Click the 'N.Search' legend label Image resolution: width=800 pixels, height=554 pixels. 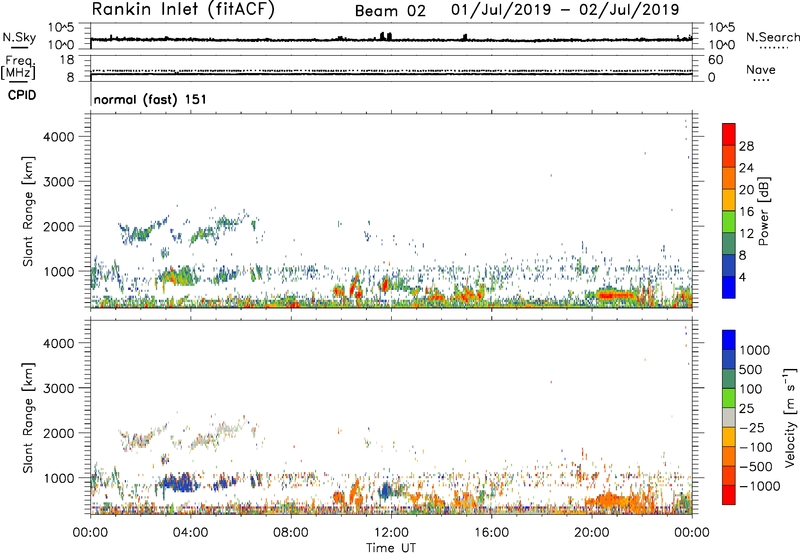(772, 37)
